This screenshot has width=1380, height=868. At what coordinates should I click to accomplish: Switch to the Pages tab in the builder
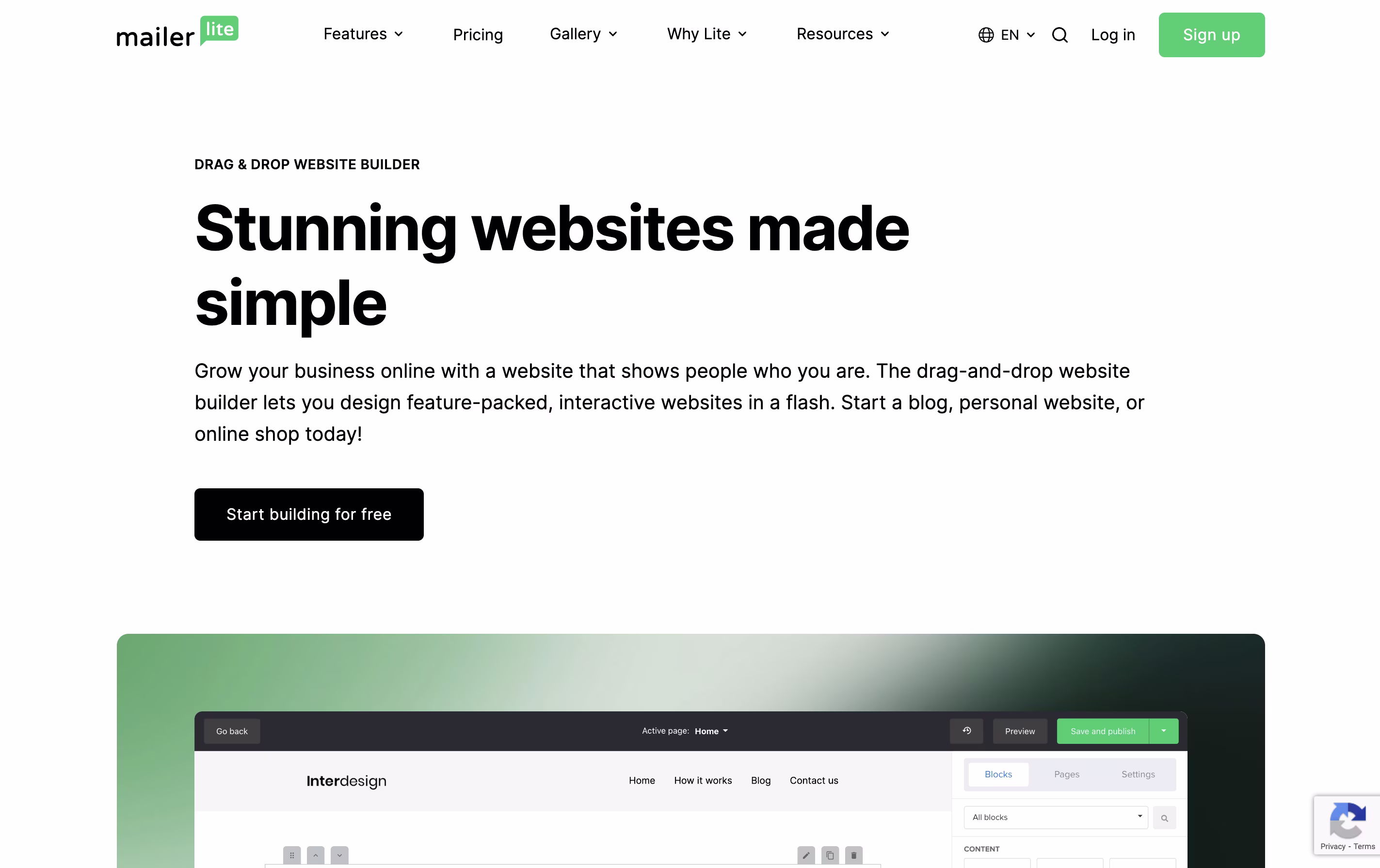pyautogui.click(x=1067, y=774)
